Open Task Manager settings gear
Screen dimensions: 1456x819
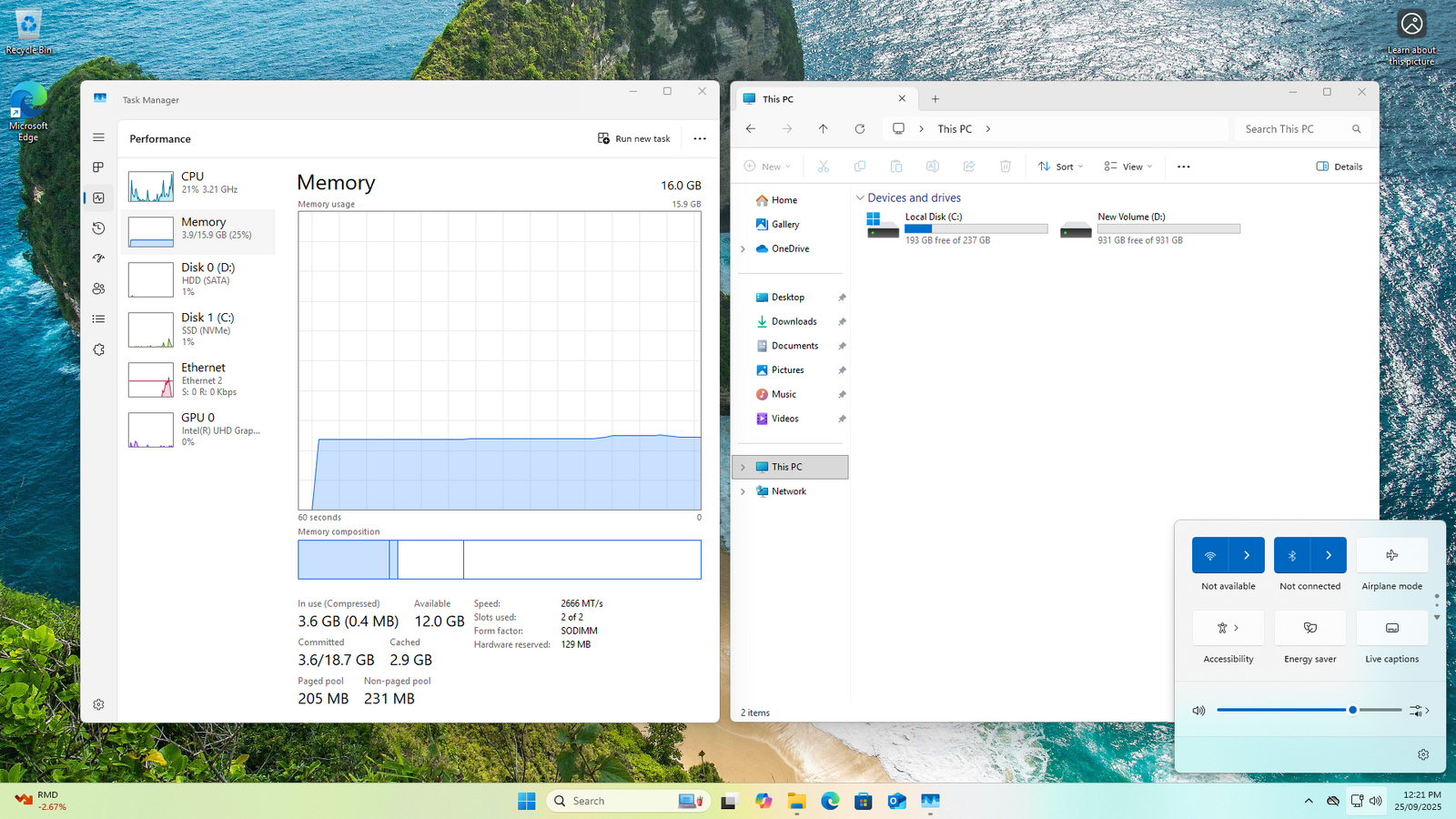(98, 704)
